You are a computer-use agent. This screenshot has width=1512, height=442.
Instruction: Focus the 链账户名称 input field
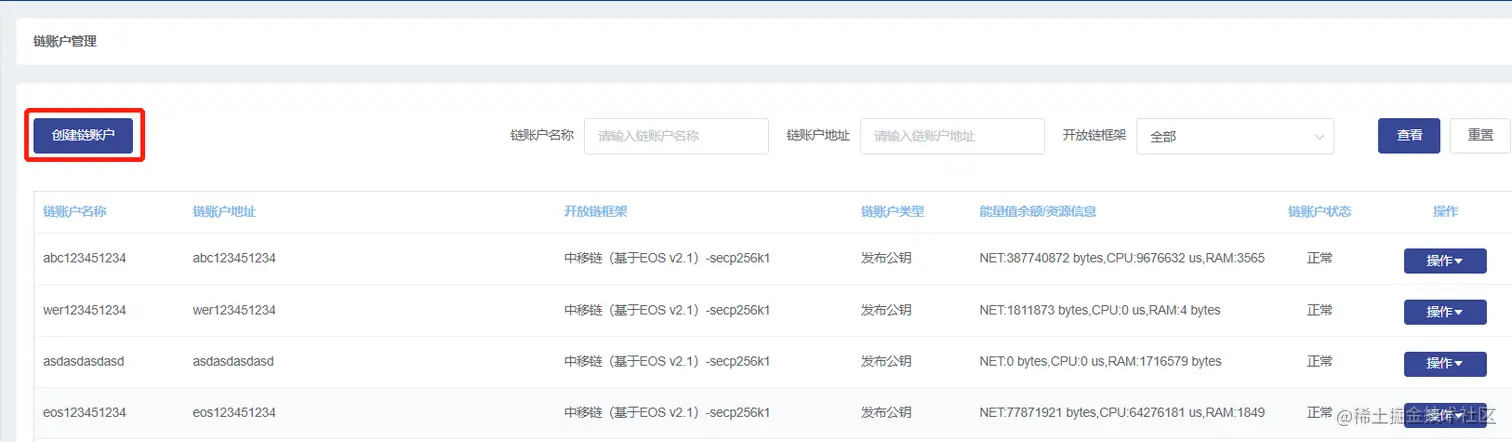(x=676, y=136)
